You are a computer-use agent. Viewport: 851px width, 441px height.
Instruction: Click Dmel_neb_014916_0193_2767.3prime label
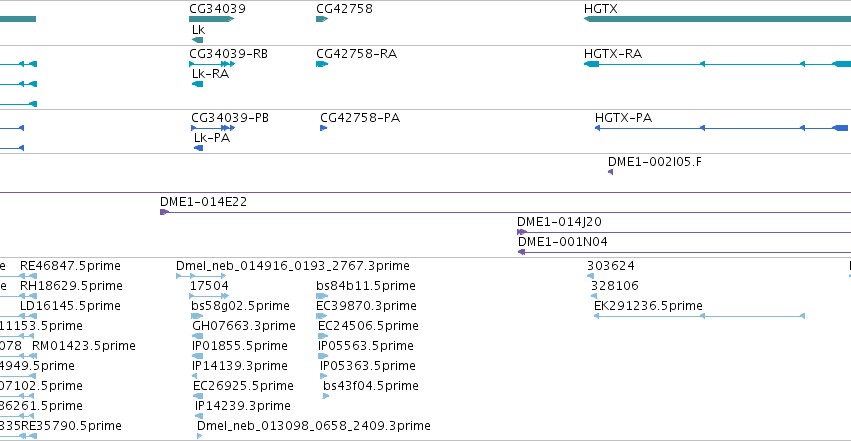pos(293,266)
